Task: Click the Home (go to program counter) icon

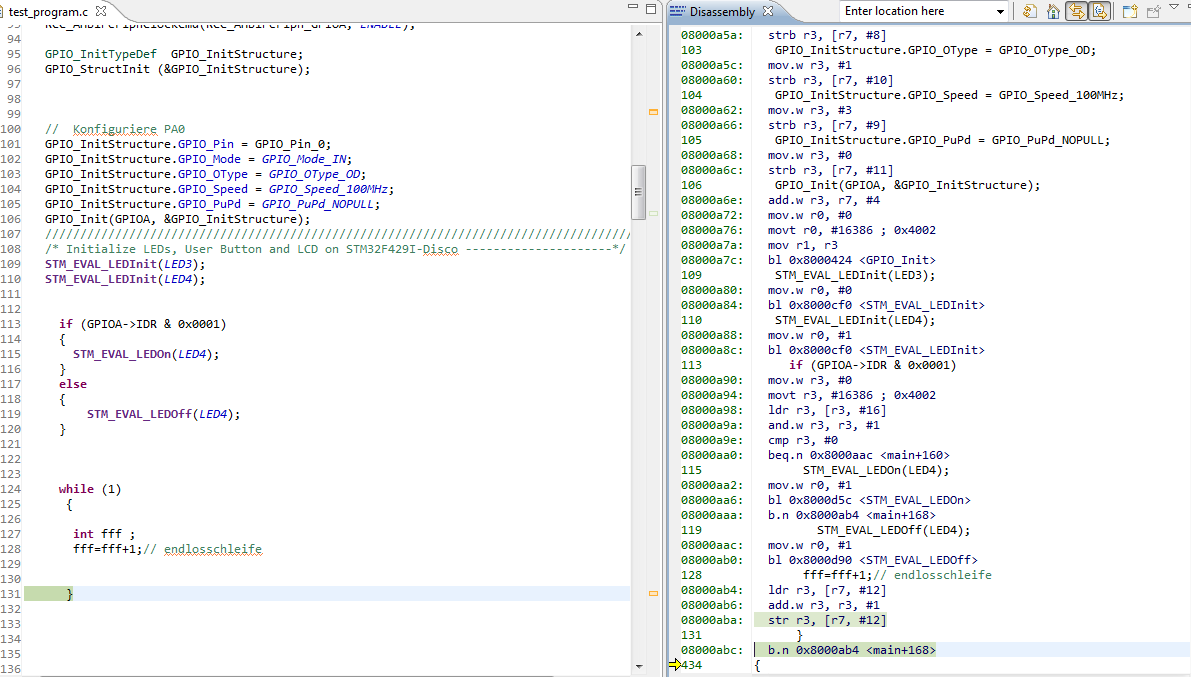Action: 1053,11
